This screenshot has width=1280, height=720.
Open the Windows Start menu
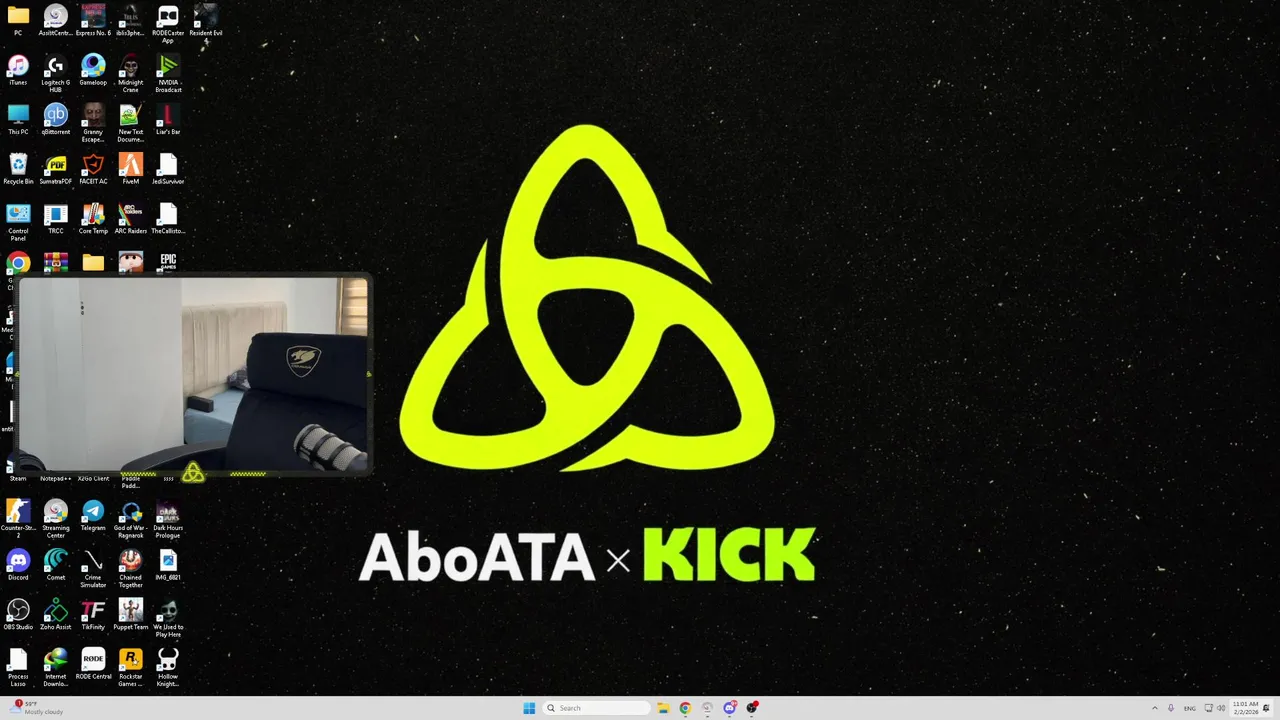[529, 708]
